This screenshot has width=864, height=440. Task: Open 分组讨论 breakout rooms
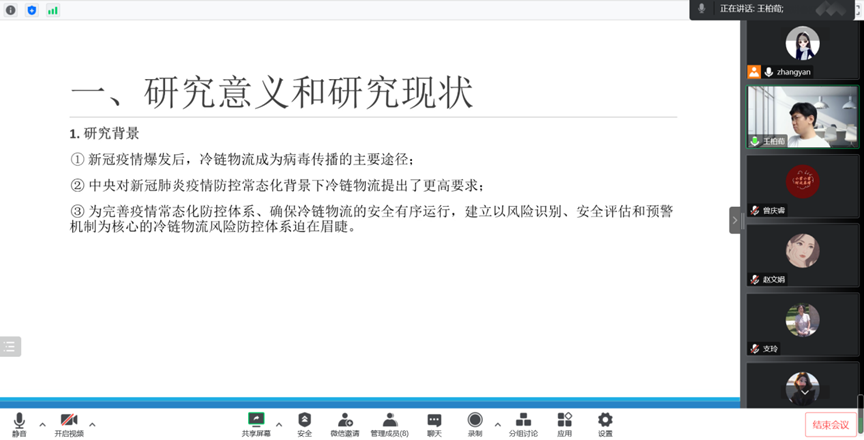(x=522, y=423)
